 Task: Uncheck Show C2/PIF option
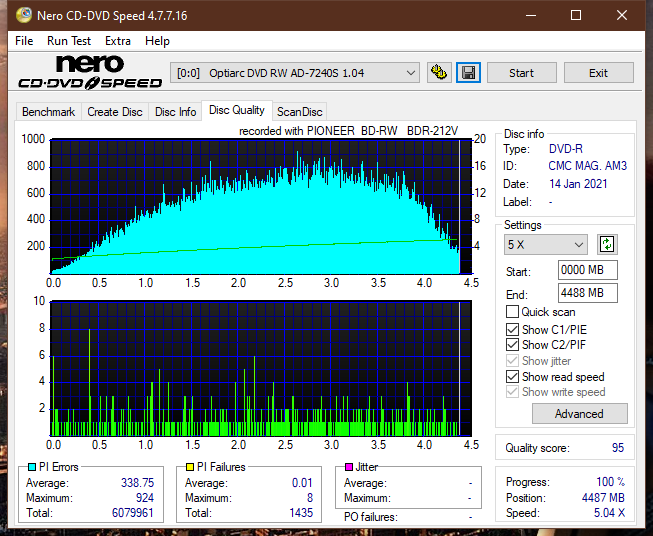[512, 345]
